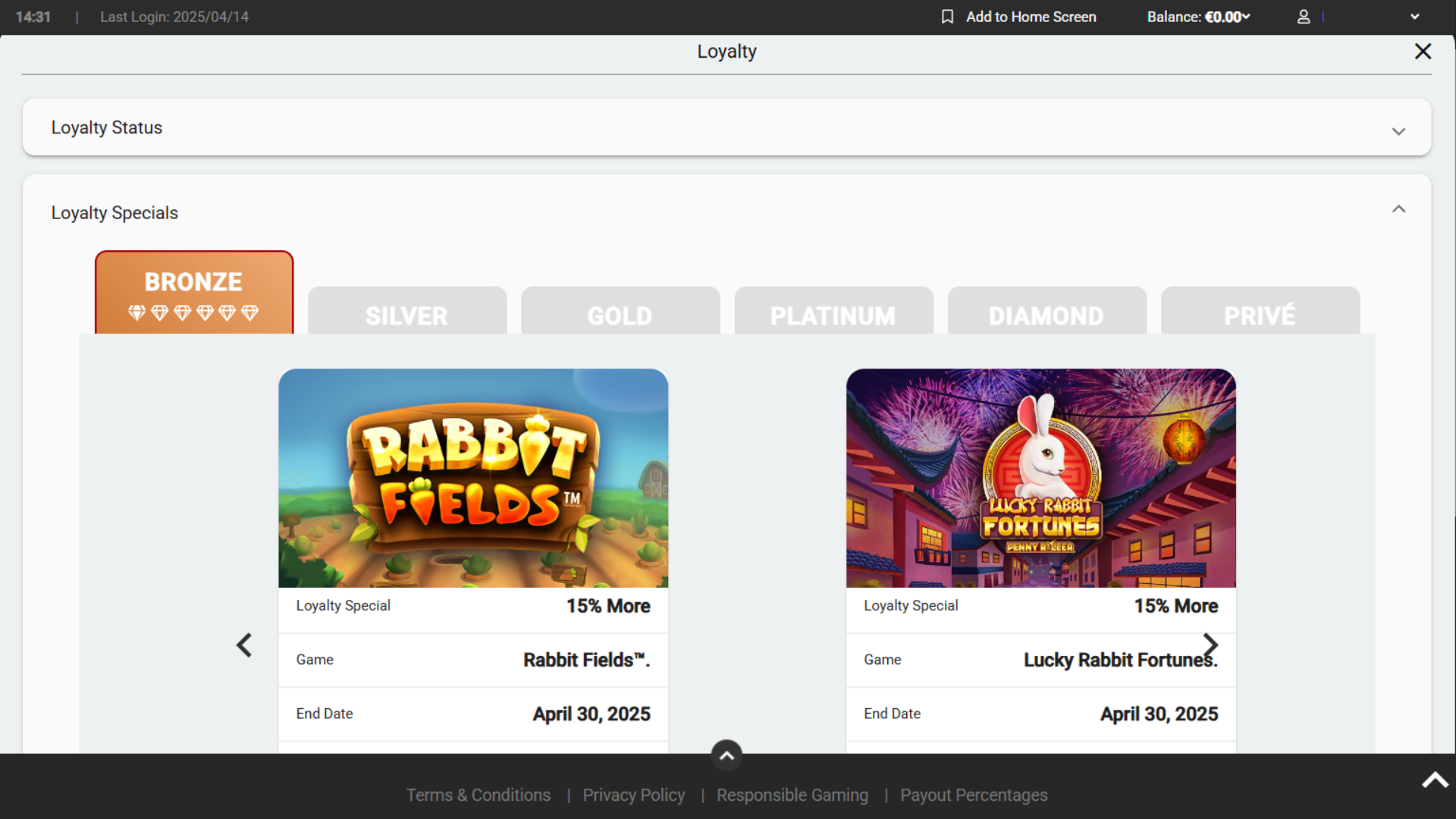Click the Rabbit Fields™ game name text
The image size is (1456, 819).
pyautogui.click(x=587, y=660)
